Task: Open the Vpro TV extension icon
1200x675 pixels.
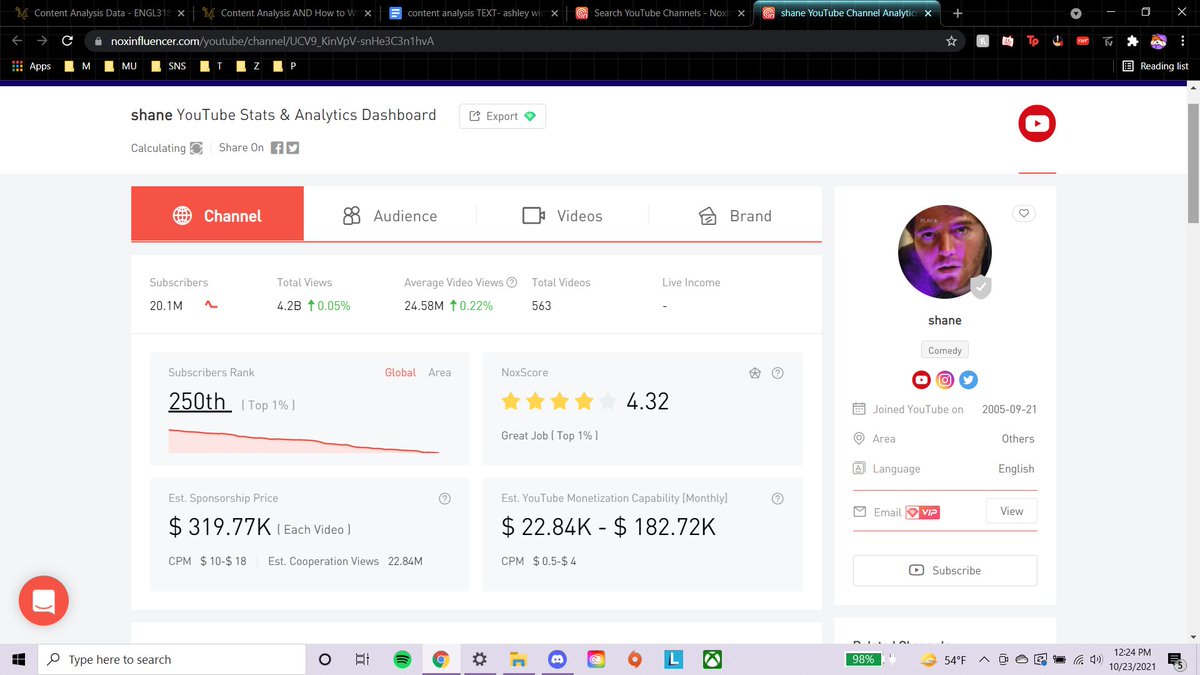Action: 1107,41
